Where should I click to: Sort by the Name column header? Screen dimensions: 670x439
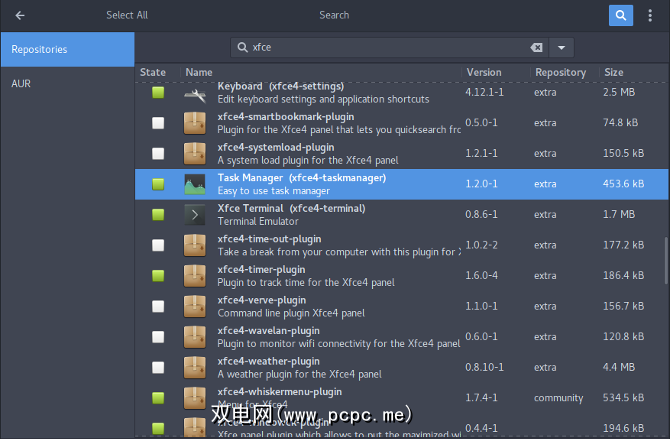[x=199, y=72]
